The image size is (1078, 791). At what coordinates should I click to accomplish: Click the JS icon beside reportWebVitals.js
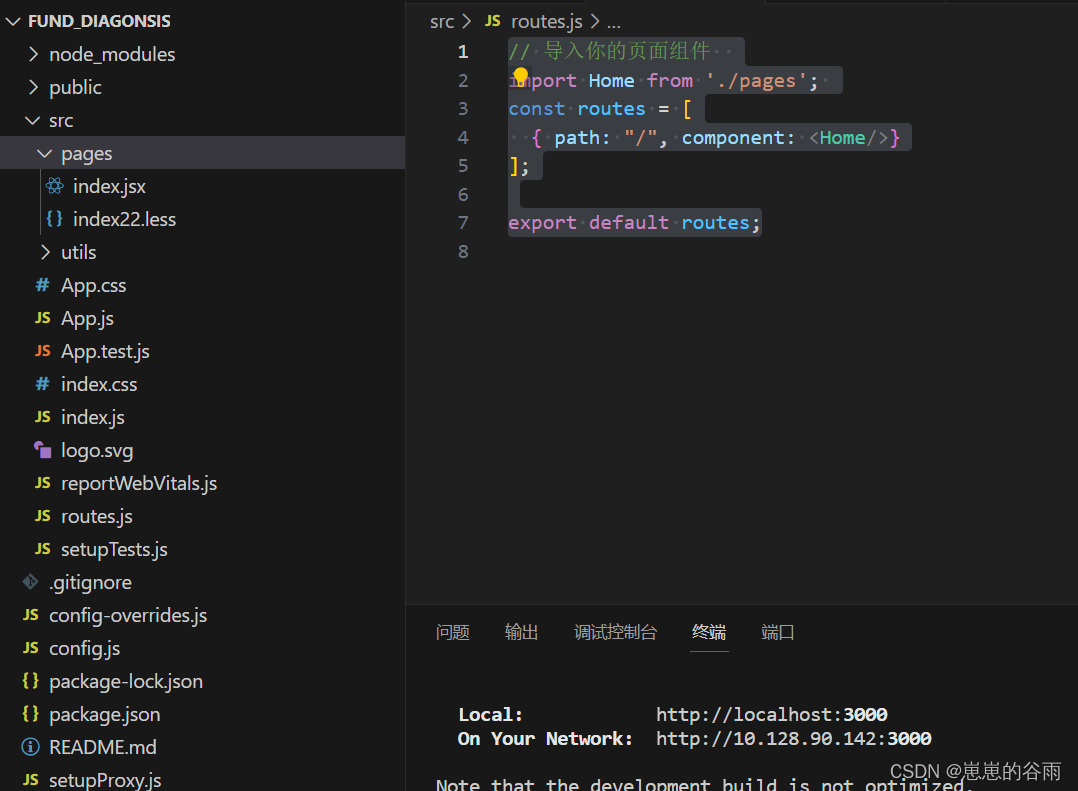pos(43,483)
